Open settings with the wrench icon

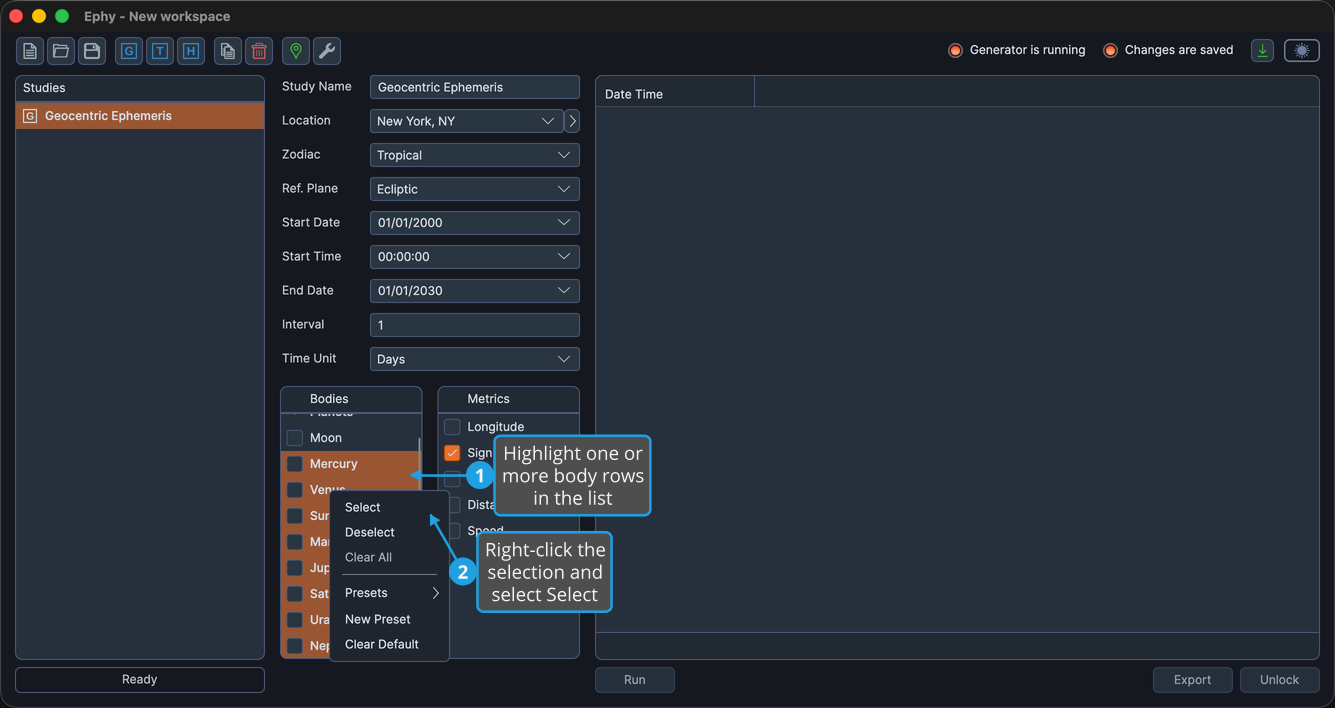[327, 51]
